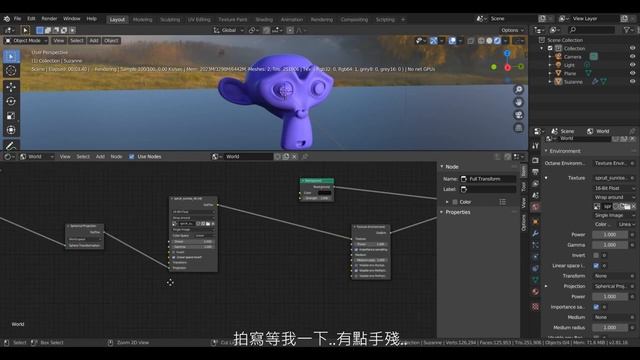The image size is (640, 360).
Task: Click the perspective/orthographic grid icon
Action: click(x=518, y=128)
